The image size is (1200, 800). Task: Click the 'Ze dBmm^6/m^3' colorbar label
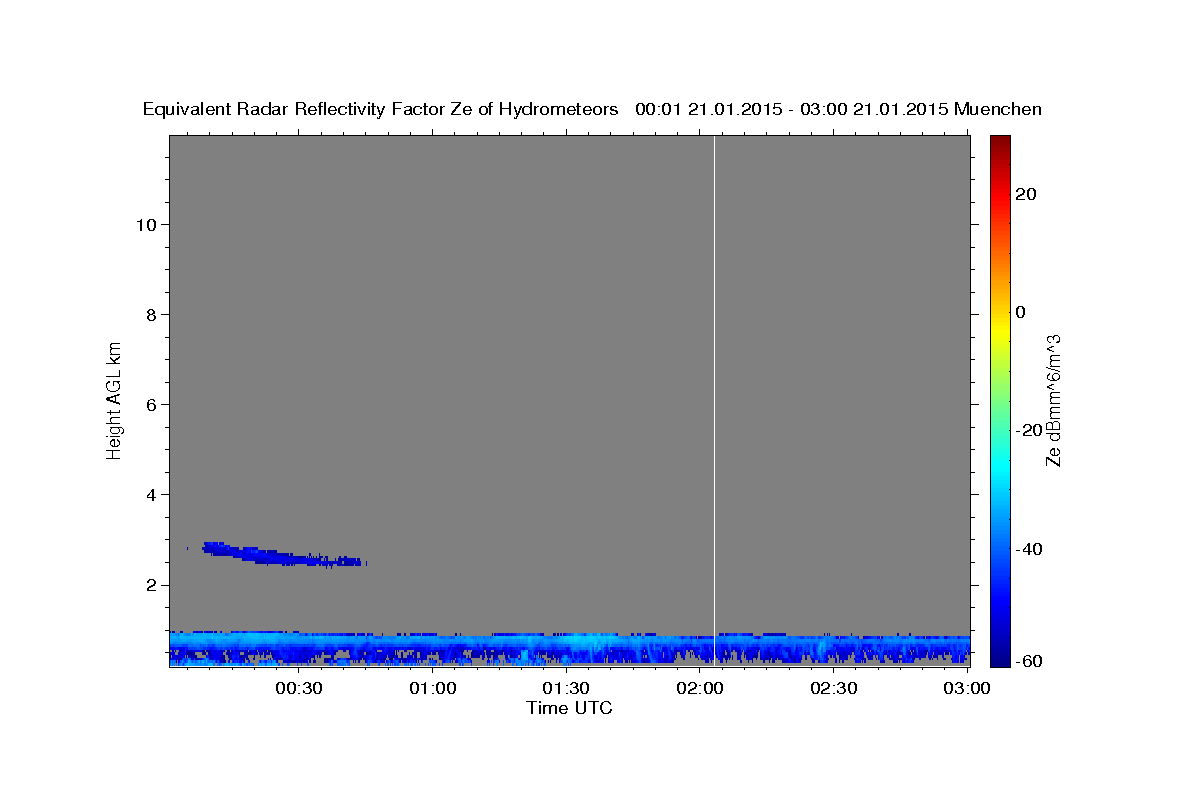click(1053, 400)
